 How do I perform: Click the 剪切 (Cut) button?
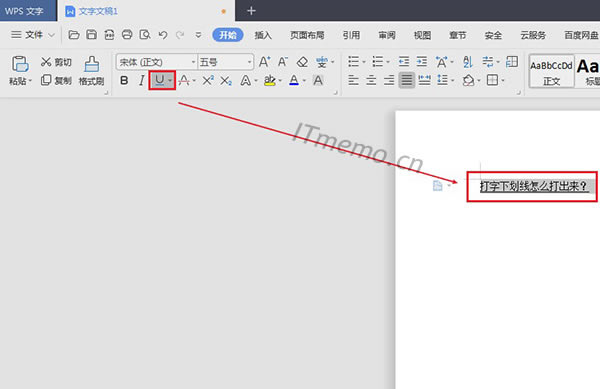click(x=56, y=62)
